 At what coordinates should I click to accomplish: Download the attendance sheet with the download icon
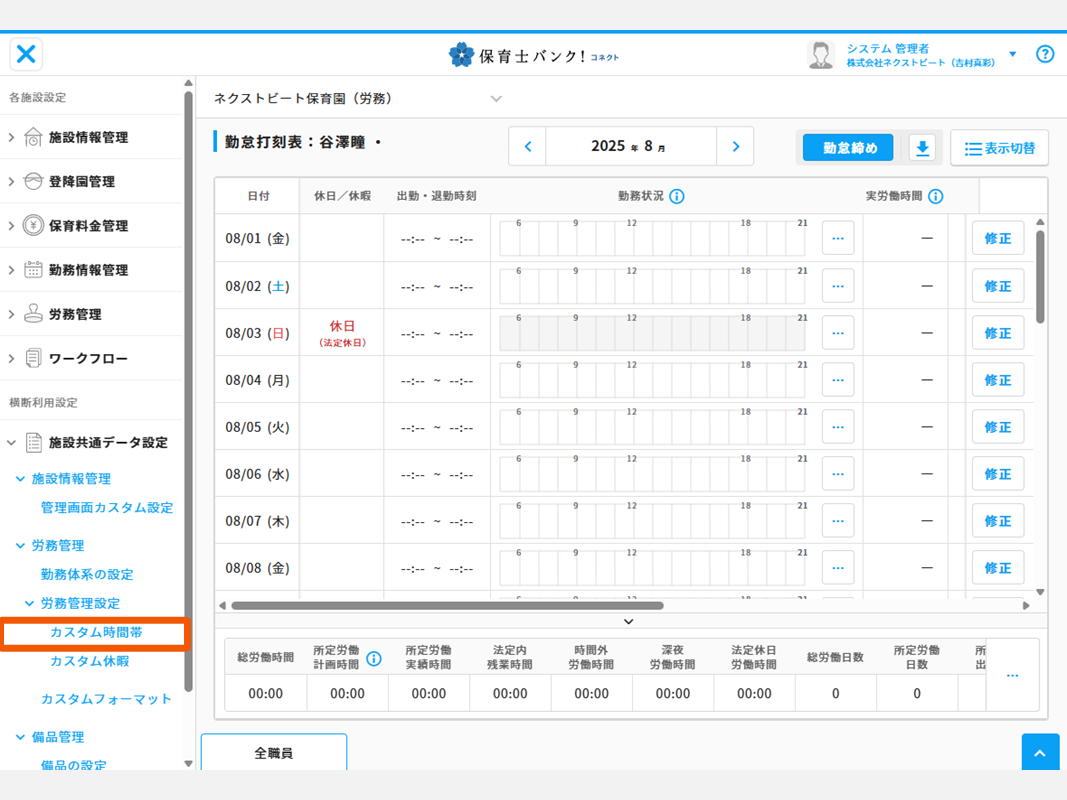(922, 148)
